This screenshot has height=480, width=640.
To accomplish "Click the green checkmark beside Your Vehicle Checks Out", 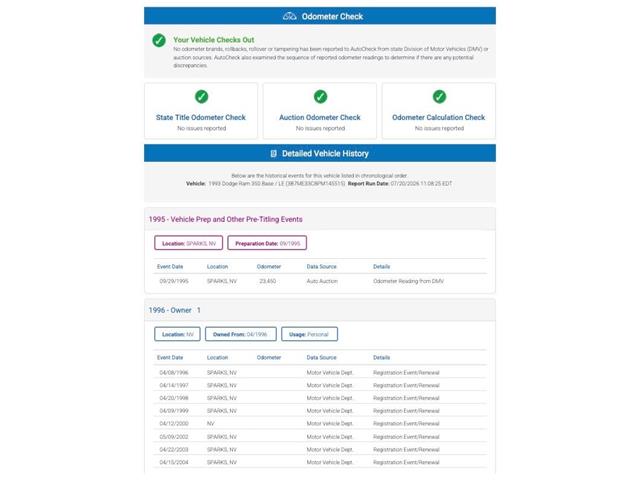I will [x=159, y=40].
